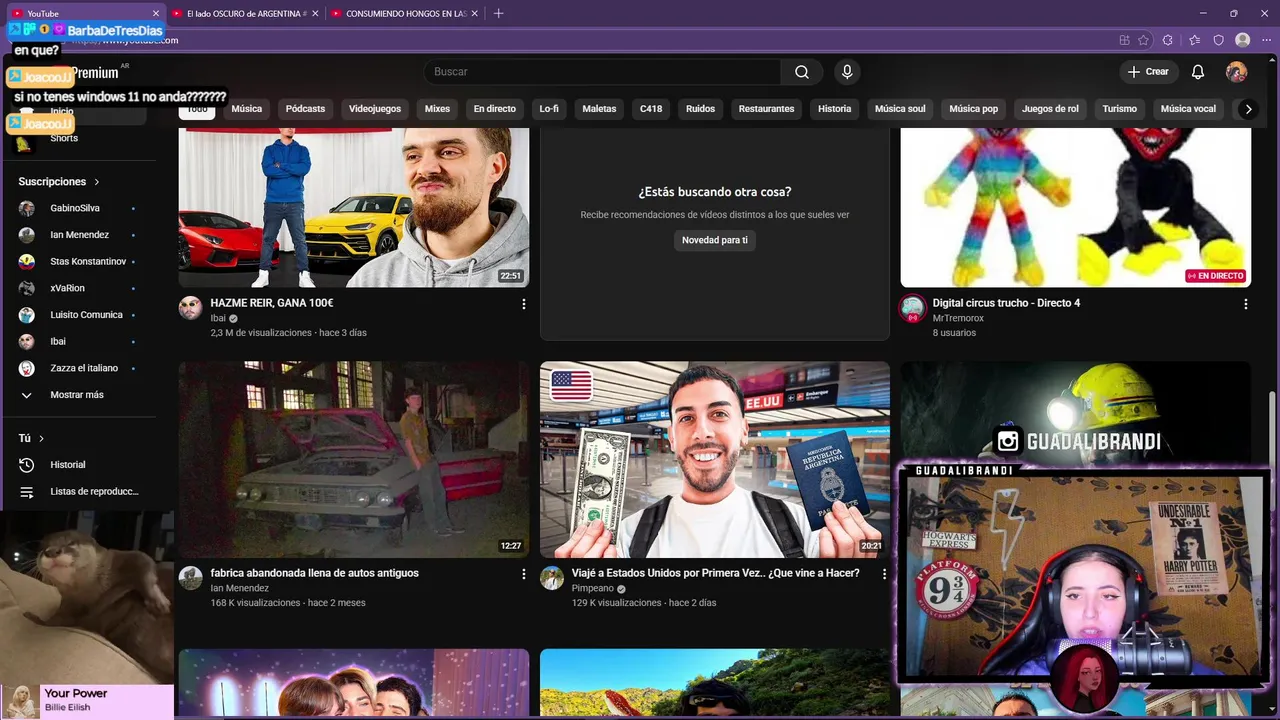Open browser favorites list icon
This screenshot has width=1280, height=720.
[x=1194, y=40]
